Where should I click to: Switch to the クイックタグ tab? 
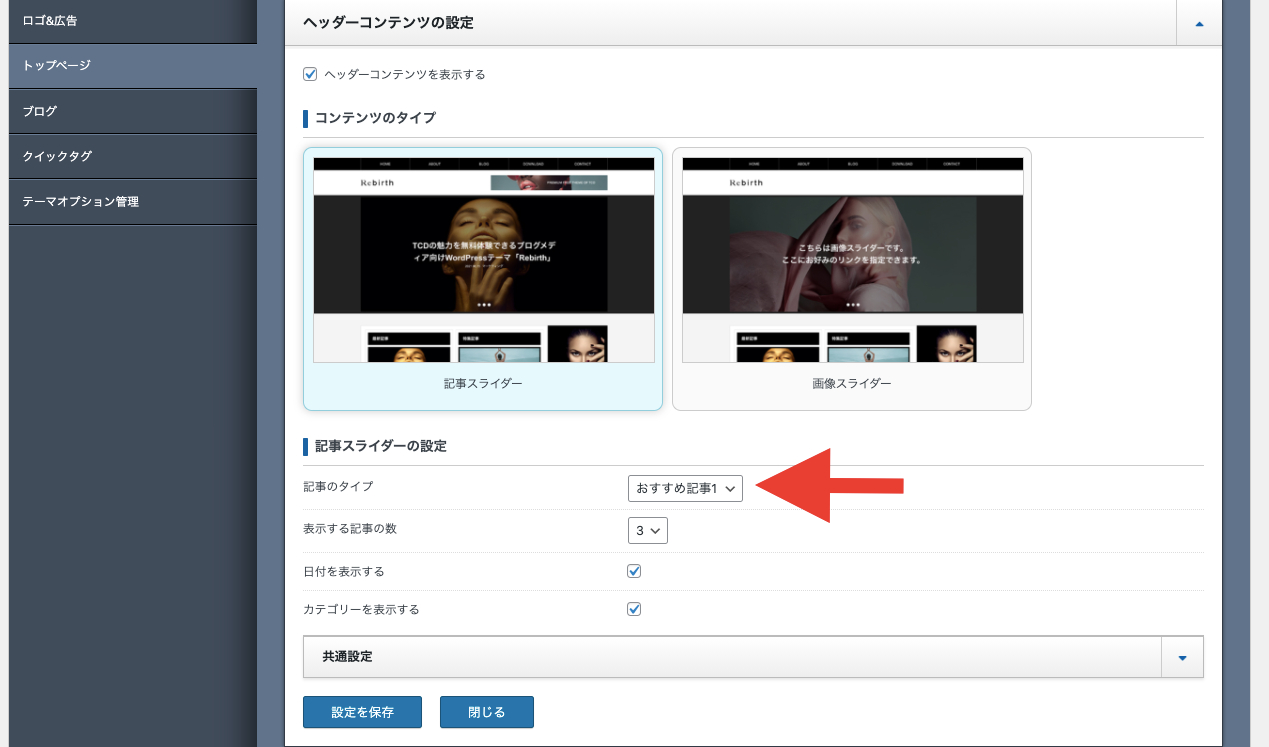133,156
